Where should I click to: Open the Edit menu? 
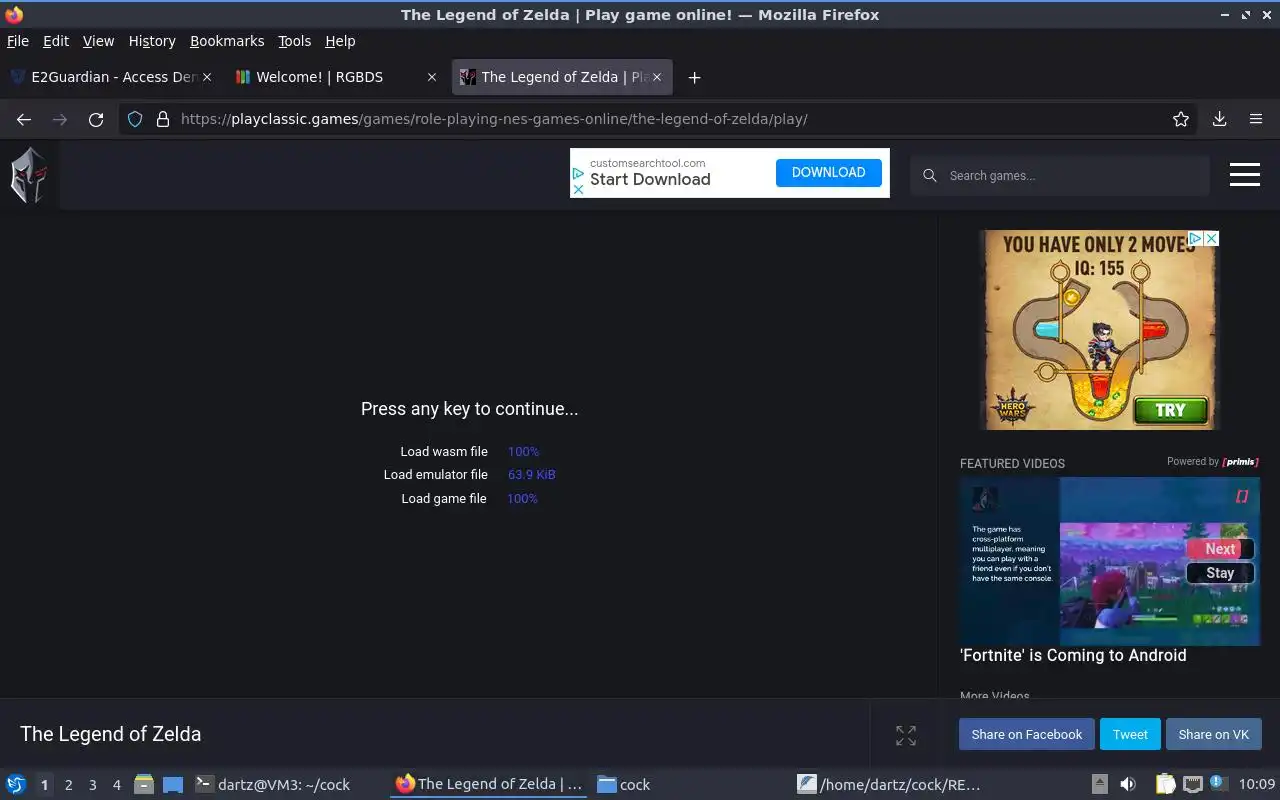(x=56, y=41)
